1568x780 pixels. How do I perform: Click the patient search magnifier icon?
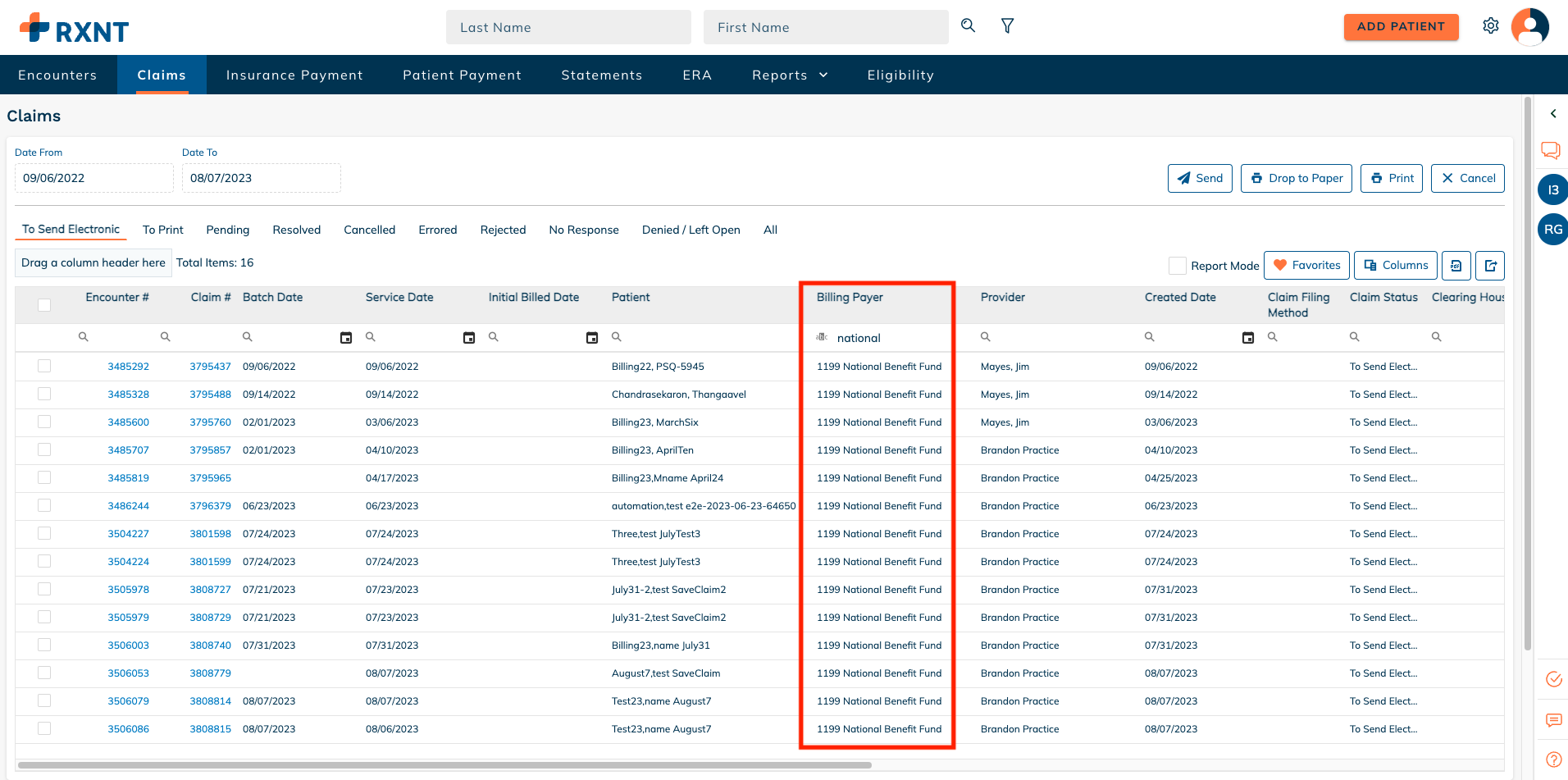tap(968, 25)
